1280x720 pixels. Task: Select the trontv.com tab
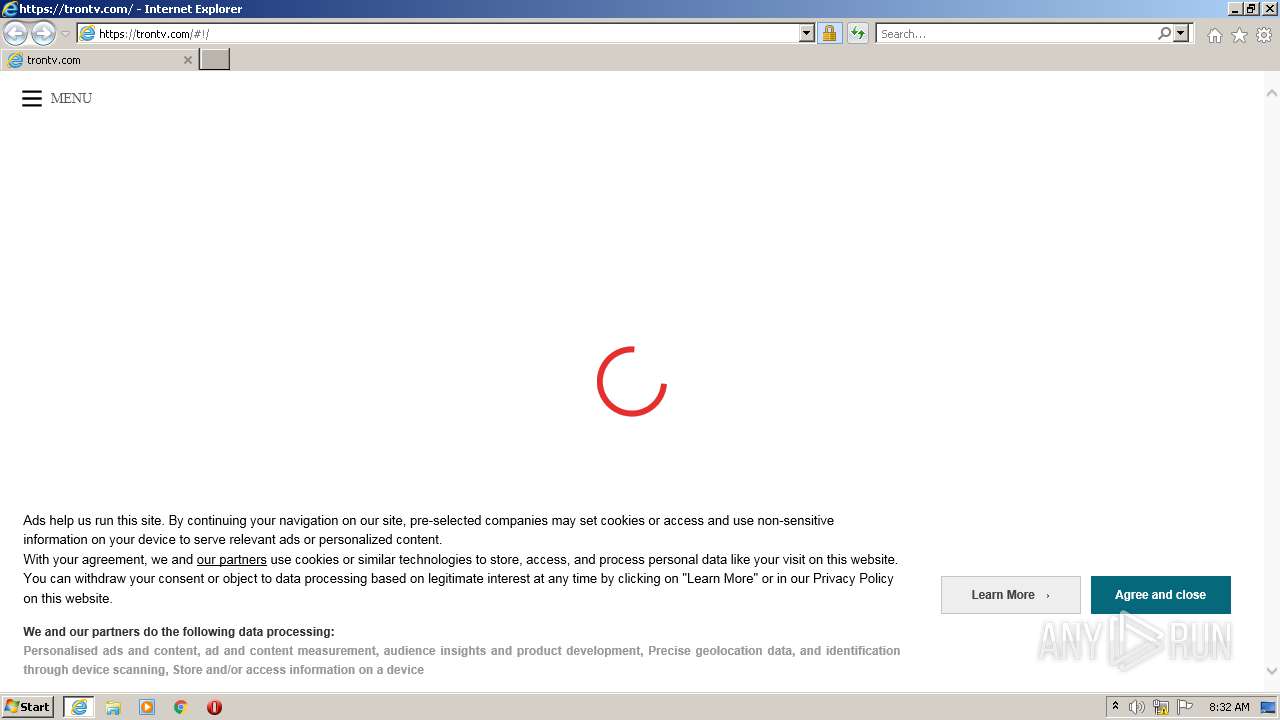pos(99,60)
